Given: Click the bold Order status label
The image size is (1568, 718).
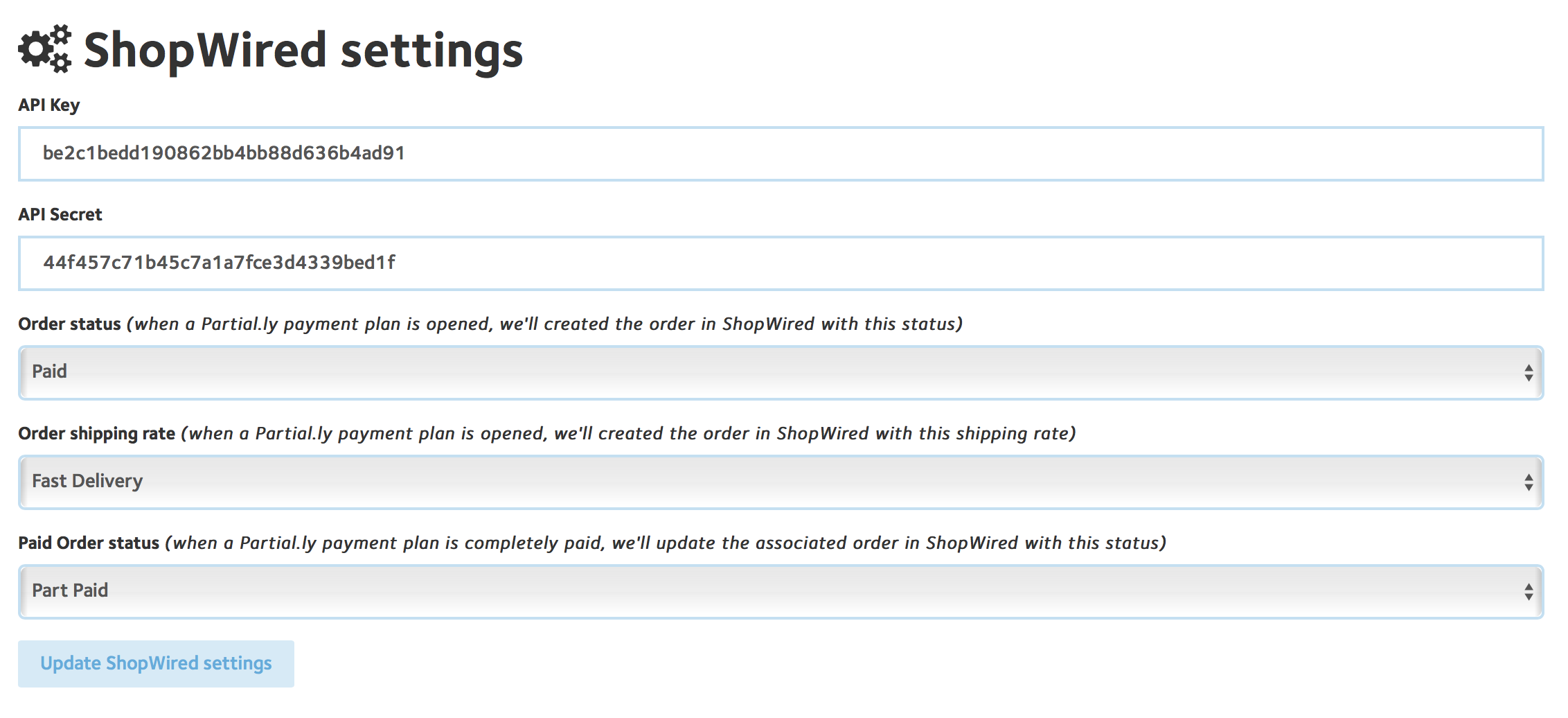Looking at the screenshot, I should pos(69,324).
